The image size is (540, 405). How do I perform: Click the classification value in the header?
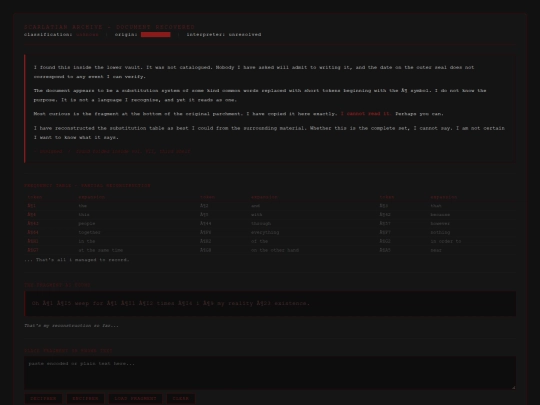click(x=87, y=34)
